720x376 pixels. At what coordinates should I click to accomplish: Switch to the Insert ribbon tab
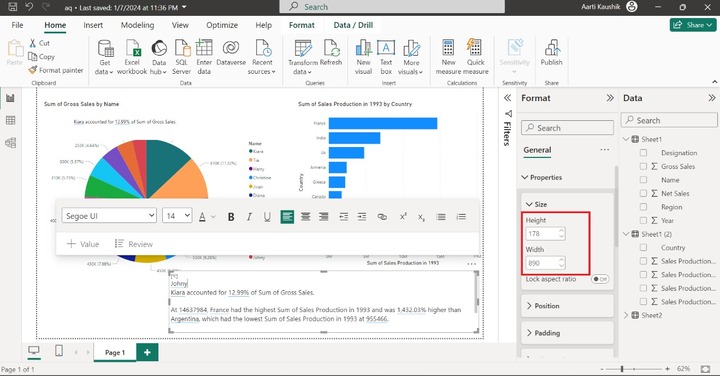tap(93, 25)
